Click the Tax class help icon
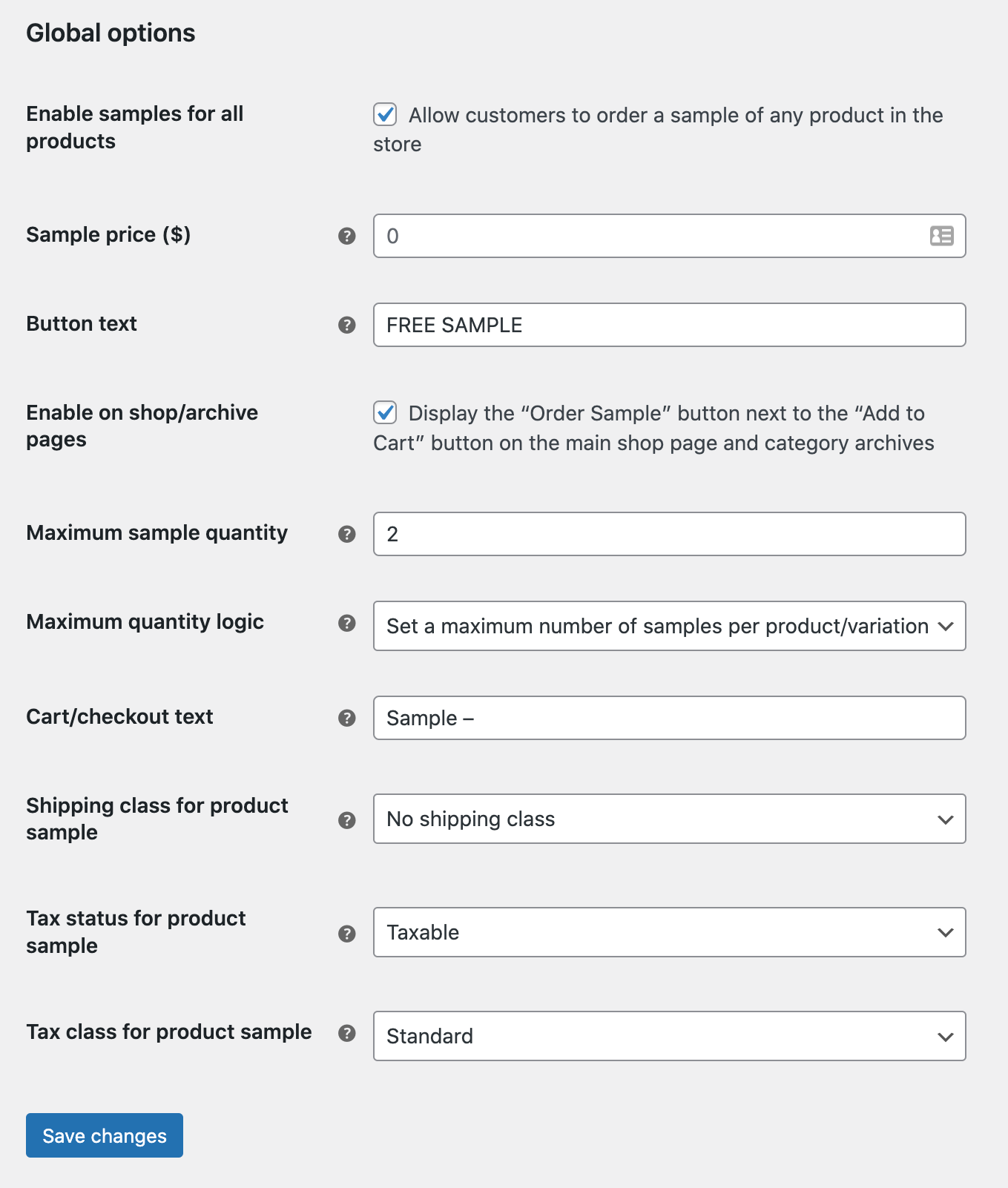This screenshot has width=1008, height=1188. coord(346,1032)
